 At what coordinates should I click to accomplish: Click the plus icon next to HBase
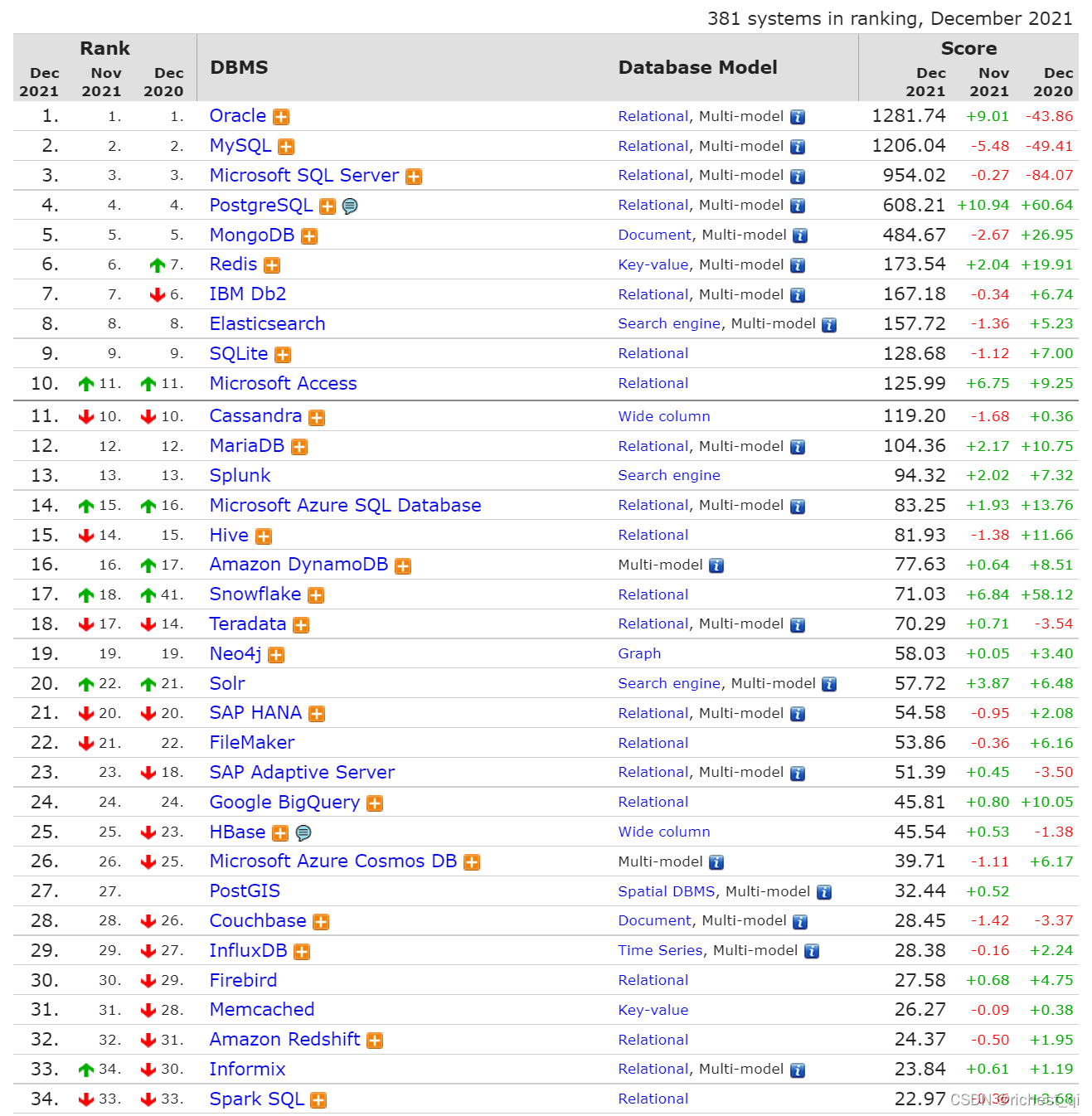coord(280,833)
